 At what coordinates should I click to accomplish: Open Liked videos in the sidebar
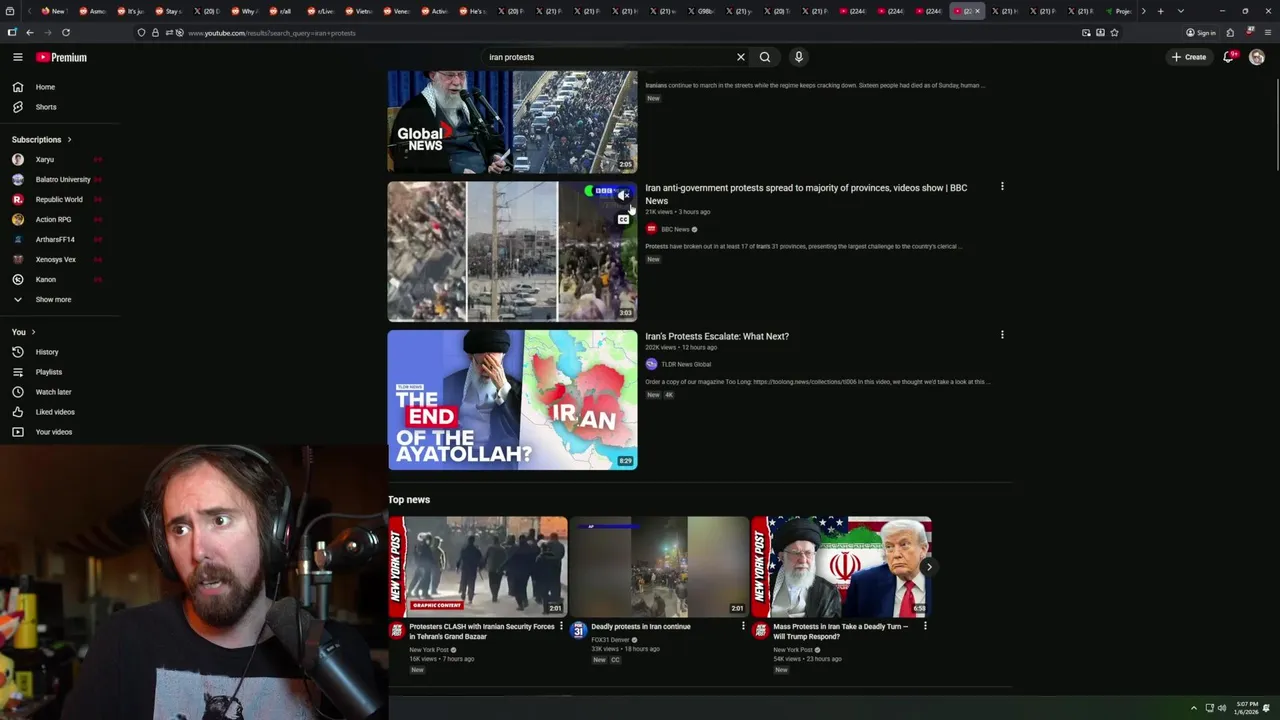60,412
